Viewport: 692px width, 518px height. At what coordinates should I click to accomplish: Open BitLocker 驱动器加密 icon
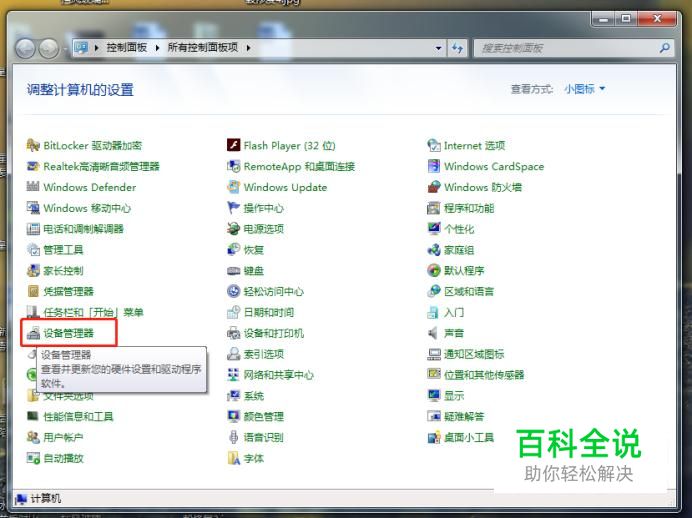pyautogui.click(x=34, y=145)
